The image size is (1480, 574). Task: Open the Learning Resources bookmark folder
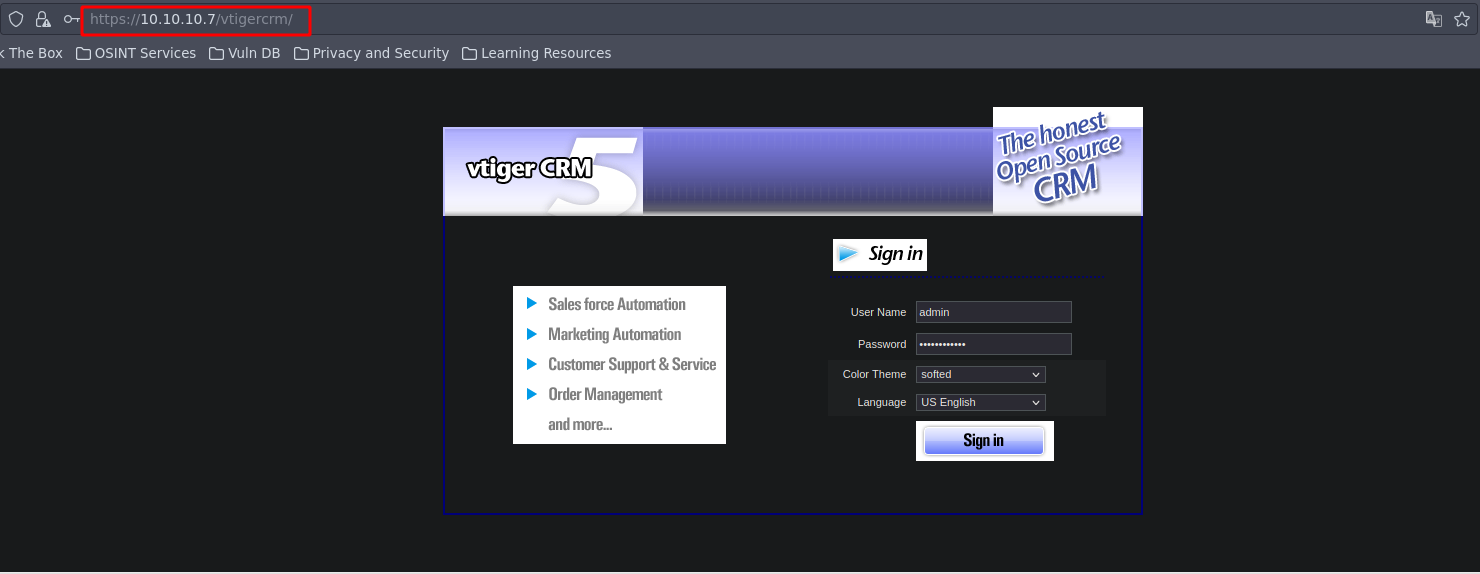click(x=536, y=53)
